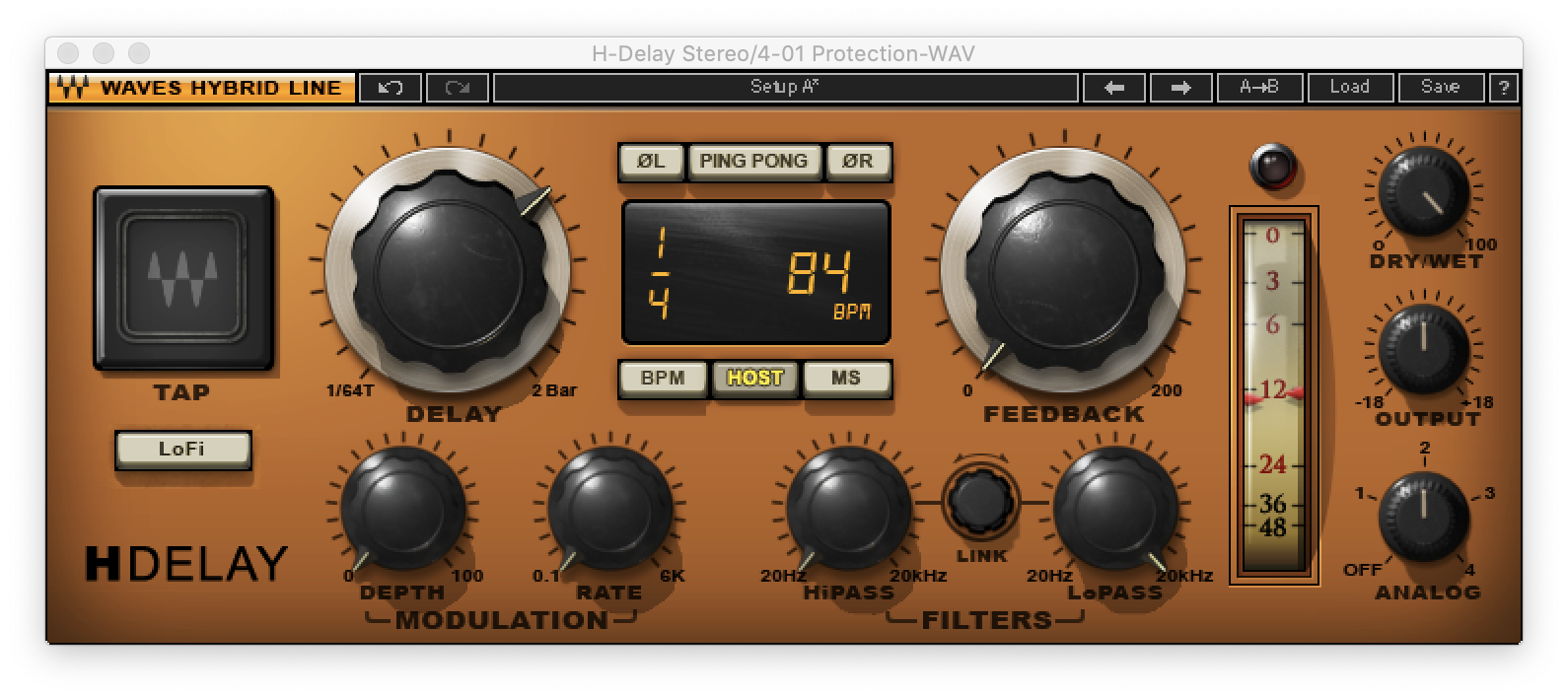Switch delay sync to BPM mode
Viewport: 1568px width, 698px height.
coord(663,379)
